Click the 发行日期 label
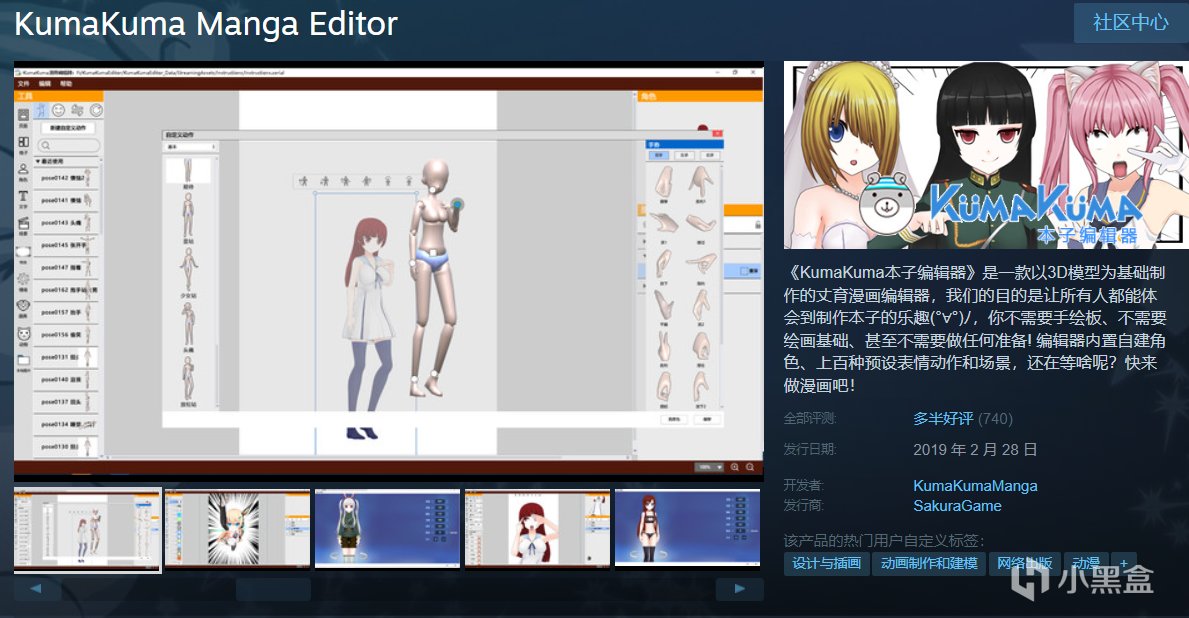 tap(810, 450)
